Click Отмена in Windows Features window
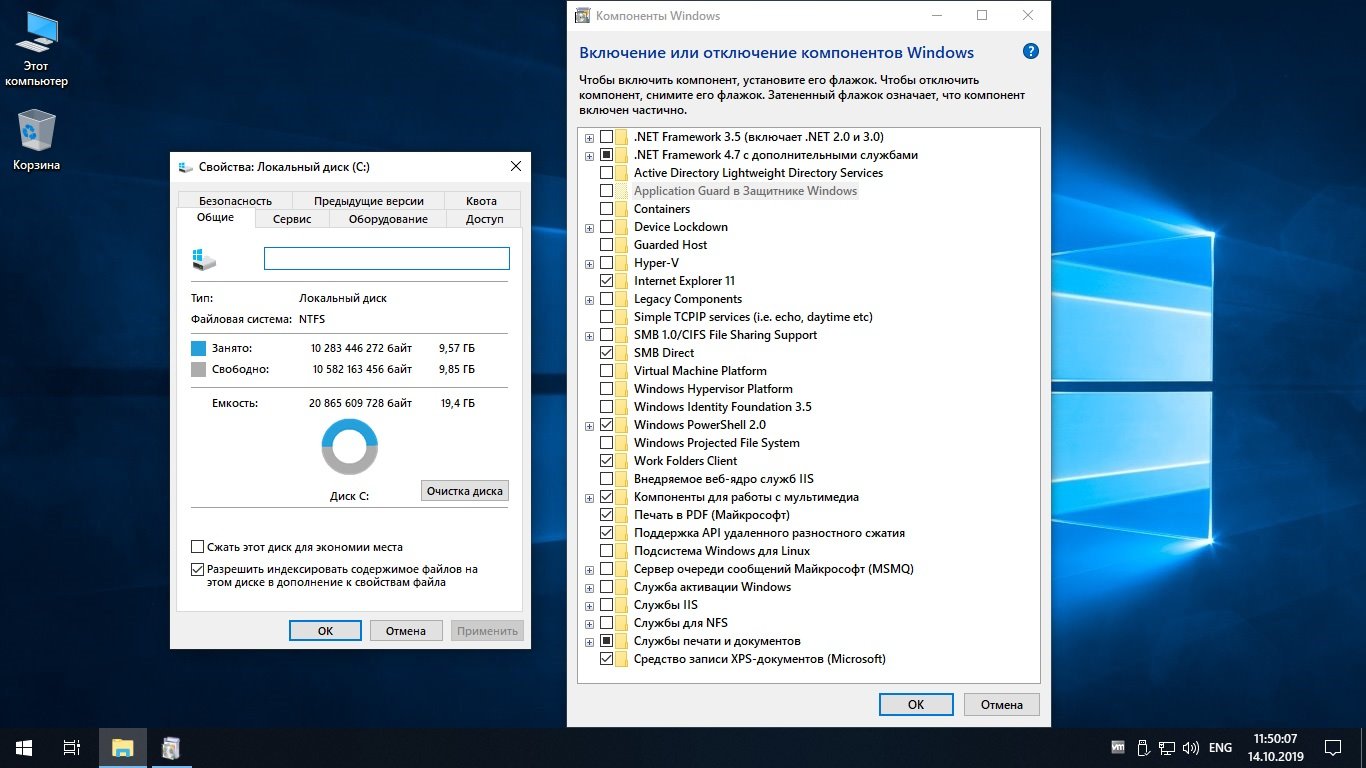Screen dimensions: 1366x768 [1001, 704]
